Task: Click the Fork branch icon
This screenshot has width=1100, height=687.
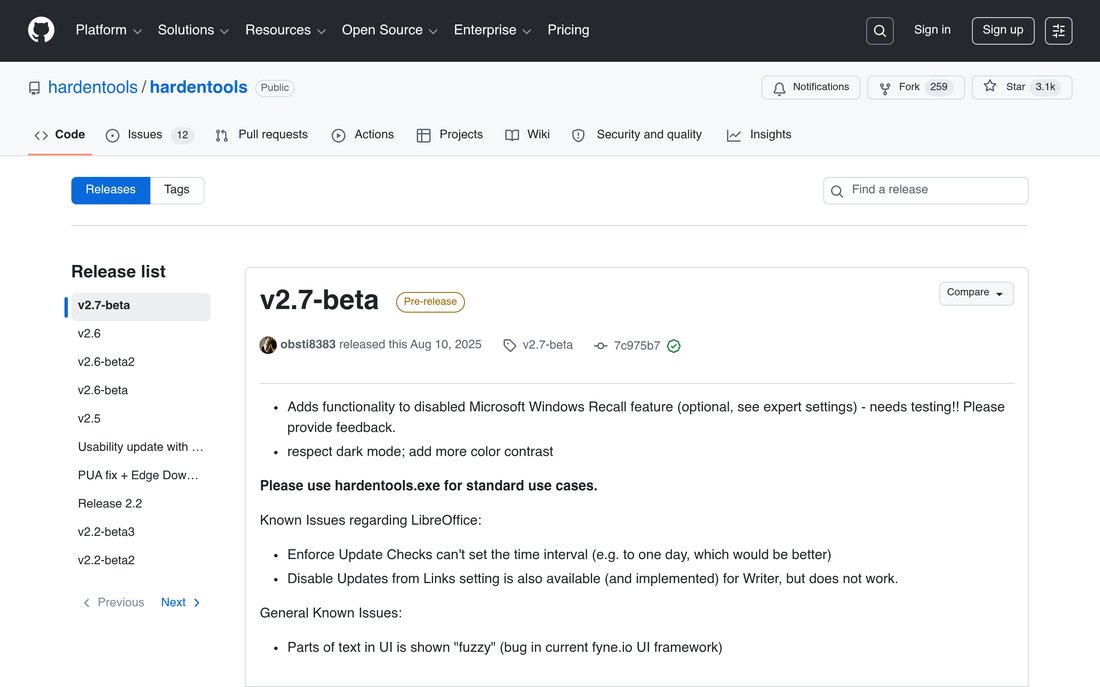Action: coord(885,88)
